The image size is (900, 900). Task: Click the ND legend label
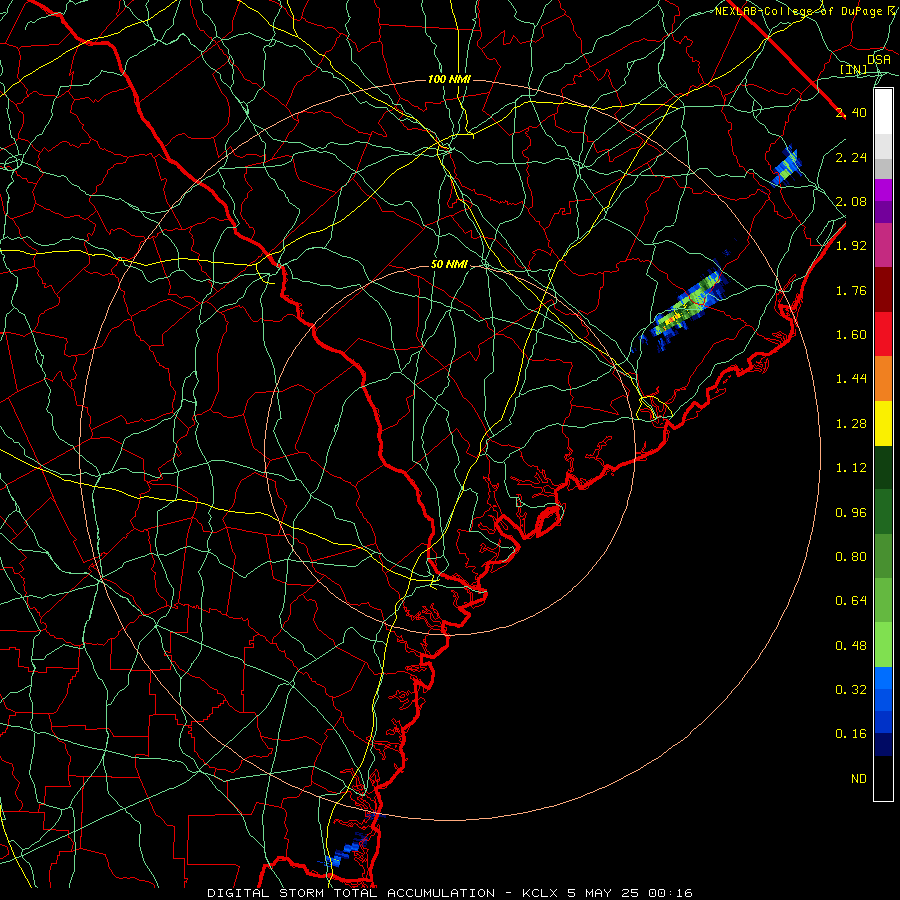coord(859,779)
